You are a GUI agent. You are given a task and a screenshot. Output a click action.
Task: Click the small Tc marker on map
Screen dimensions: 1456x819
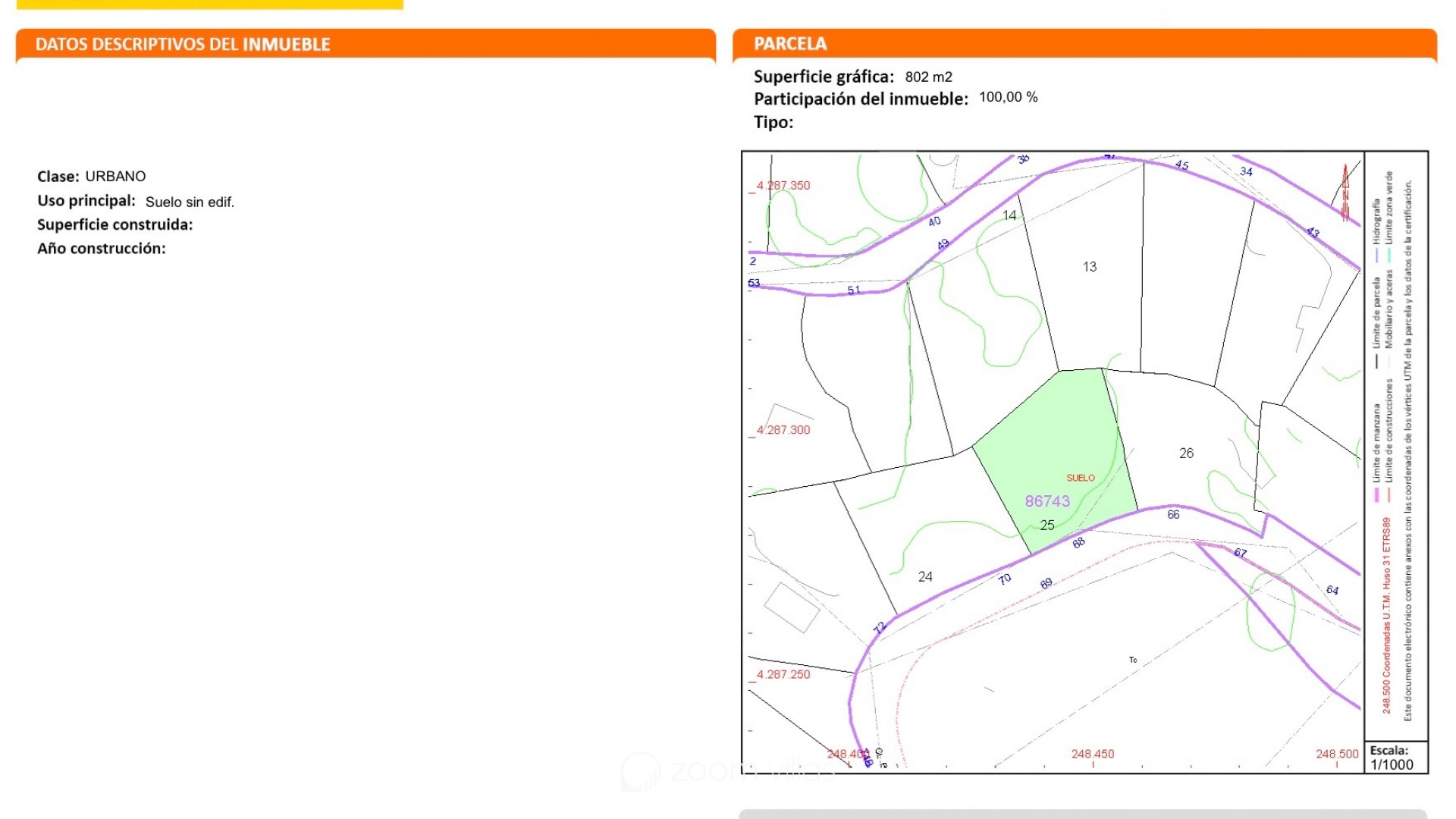(x=1133, y=660)
